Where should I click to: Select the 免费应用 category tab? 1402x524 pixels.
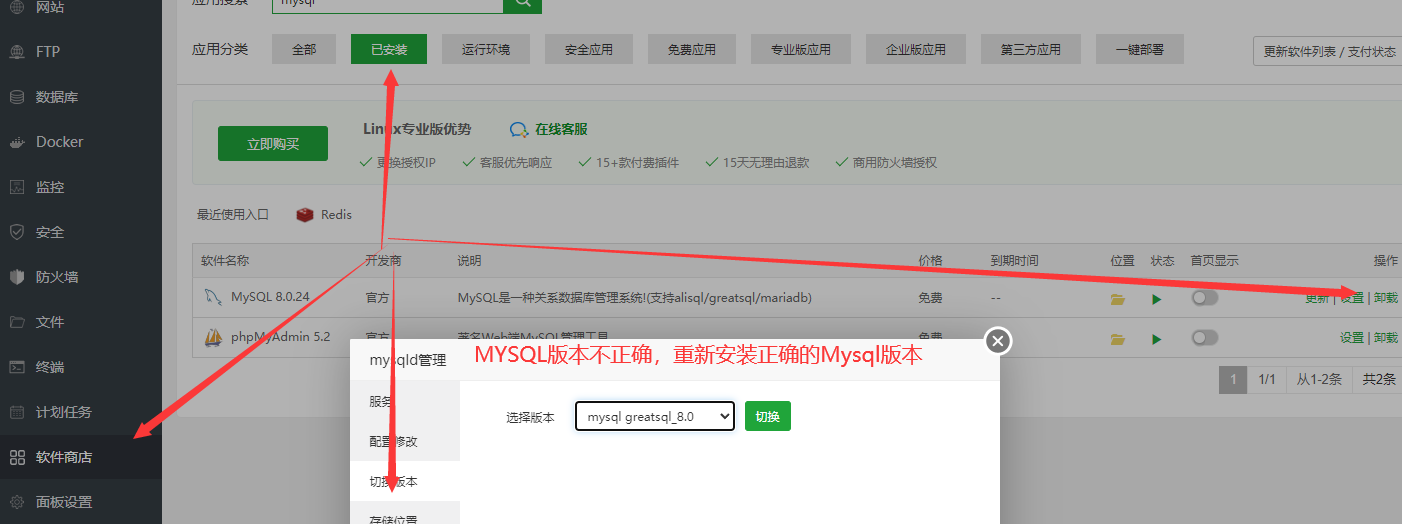692,49
